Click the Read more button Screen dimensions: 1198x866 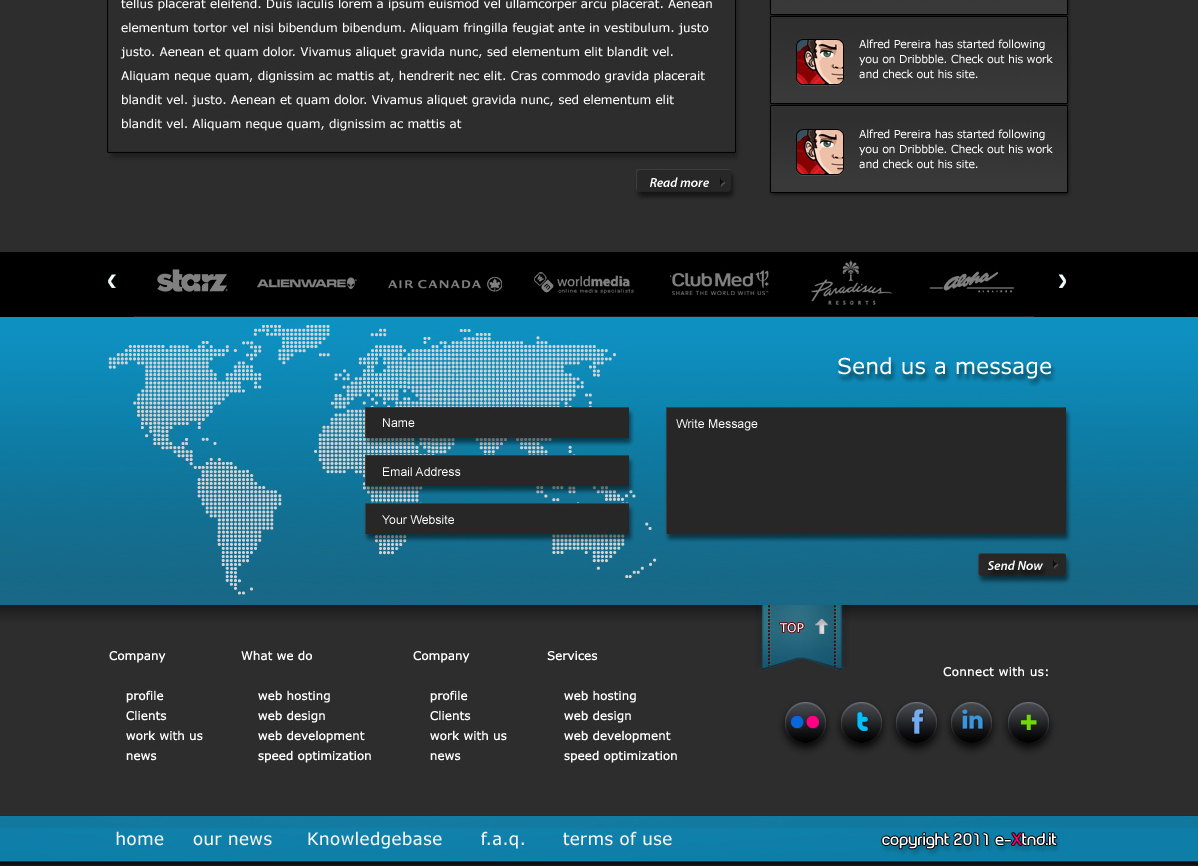[x=684, y=183]
